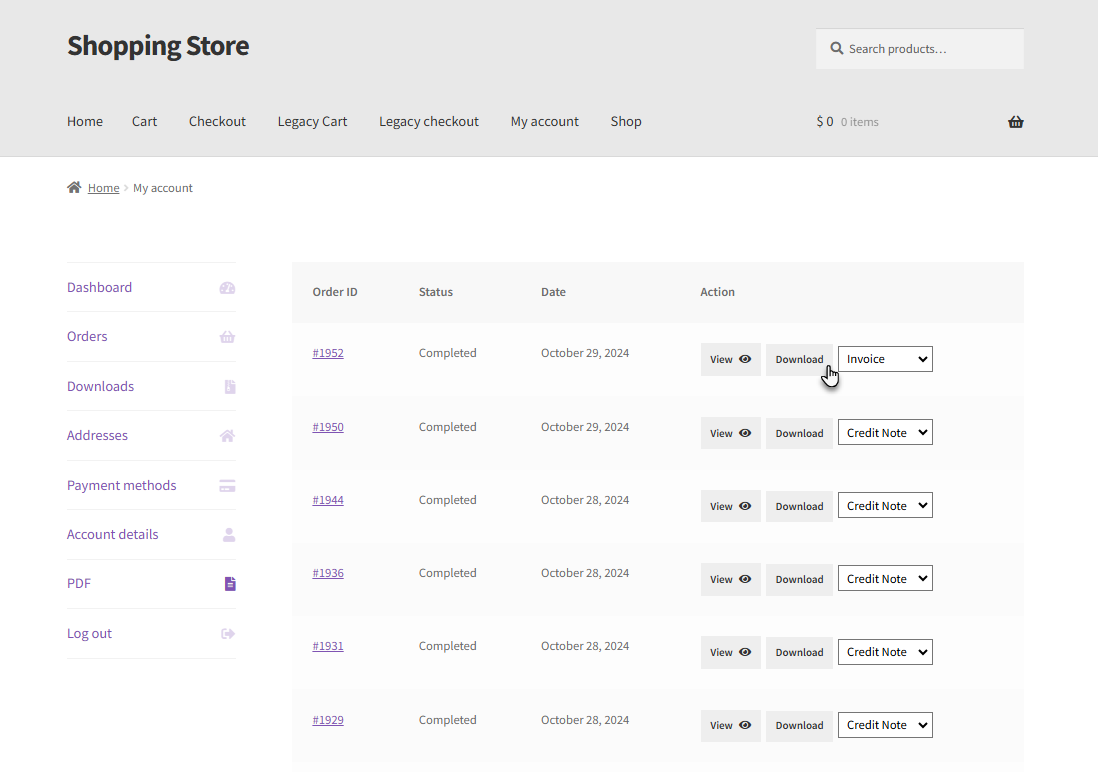Viewport: 1098px width, 772px height.
Task: Download document for order #1931
Action: [799, 652]
